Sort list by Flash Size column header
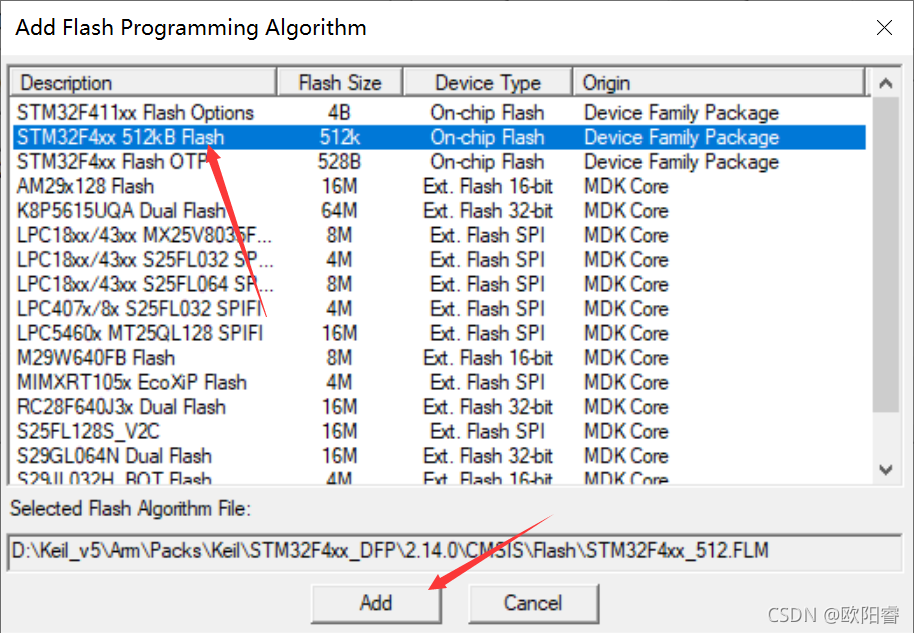The width and height of the screenshot is (914, 633). (x=340, y=83)
